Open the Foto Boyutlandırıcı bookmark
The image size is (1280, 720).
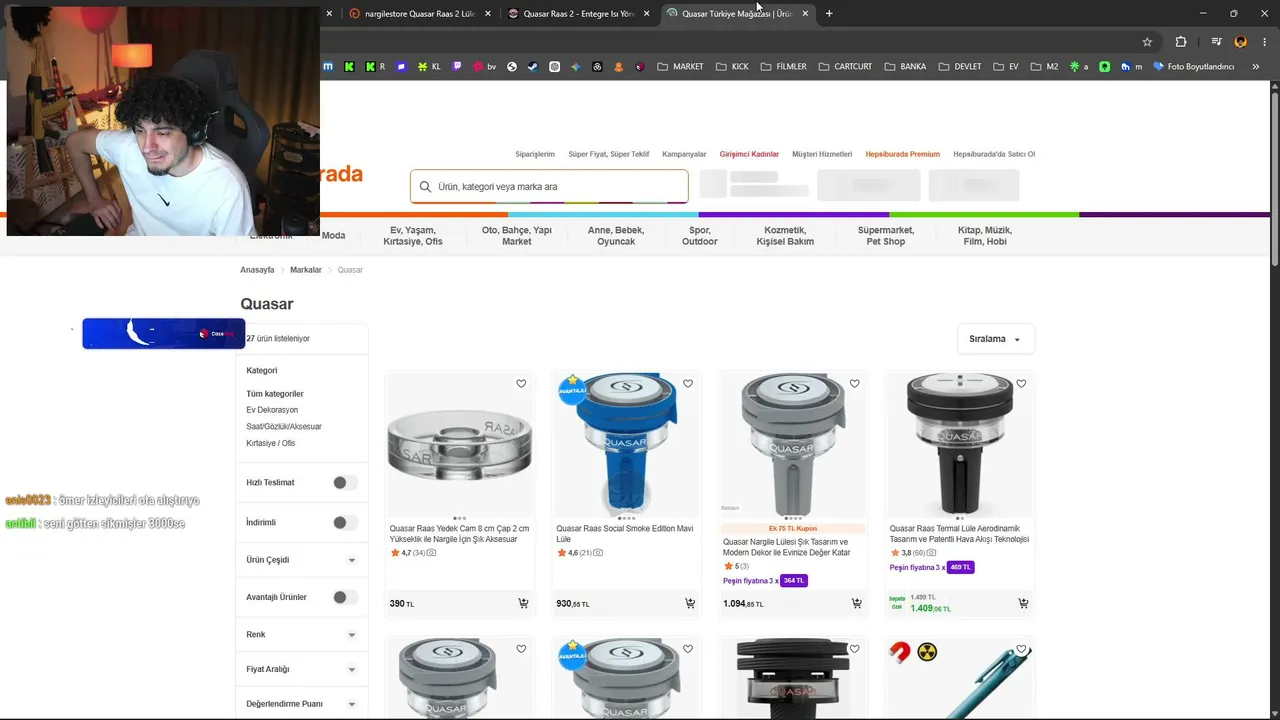click(x=1194, y=67)
